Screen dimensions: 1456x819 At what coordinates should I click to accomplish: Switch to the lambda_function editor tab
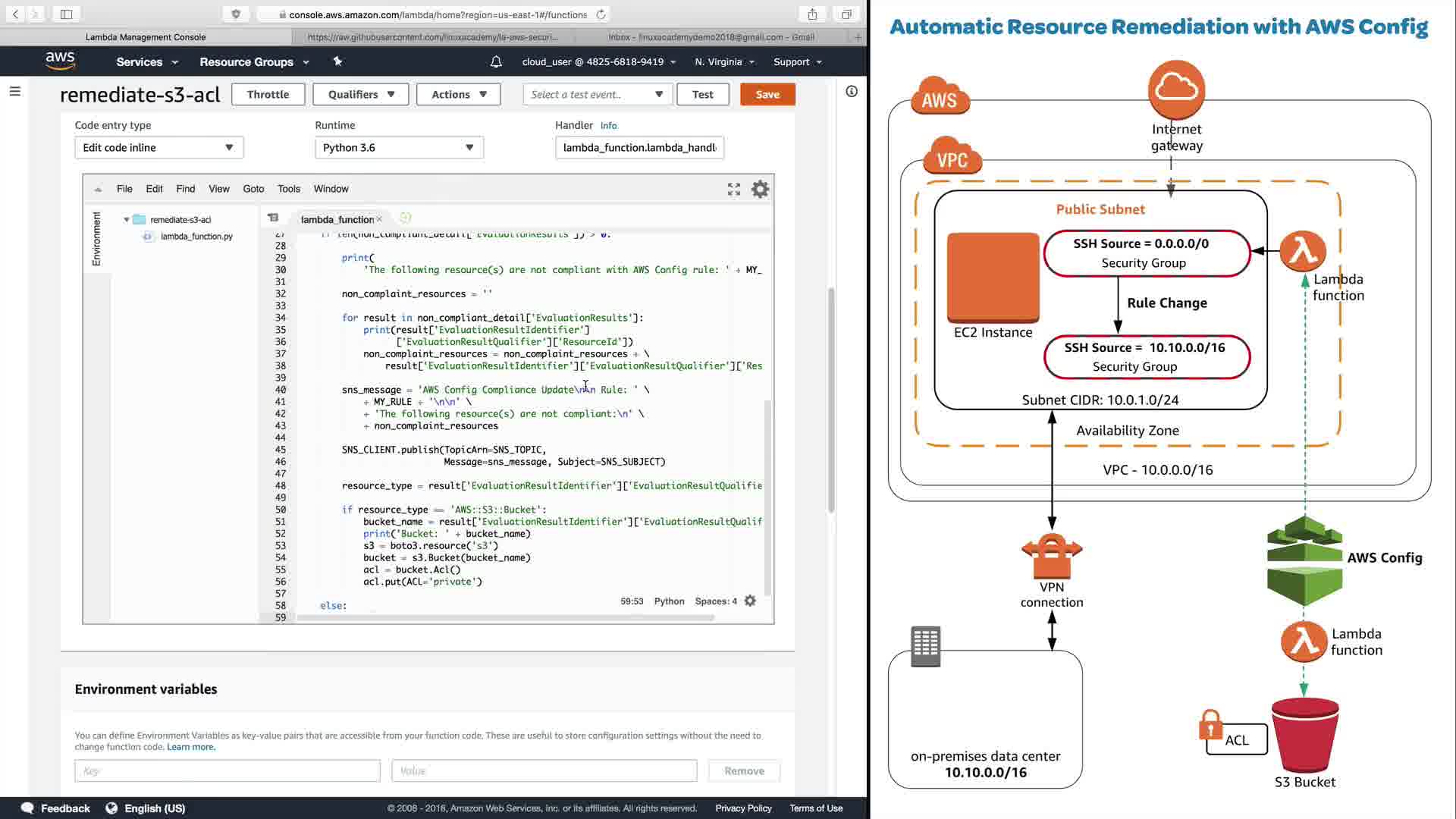(337, 219)
